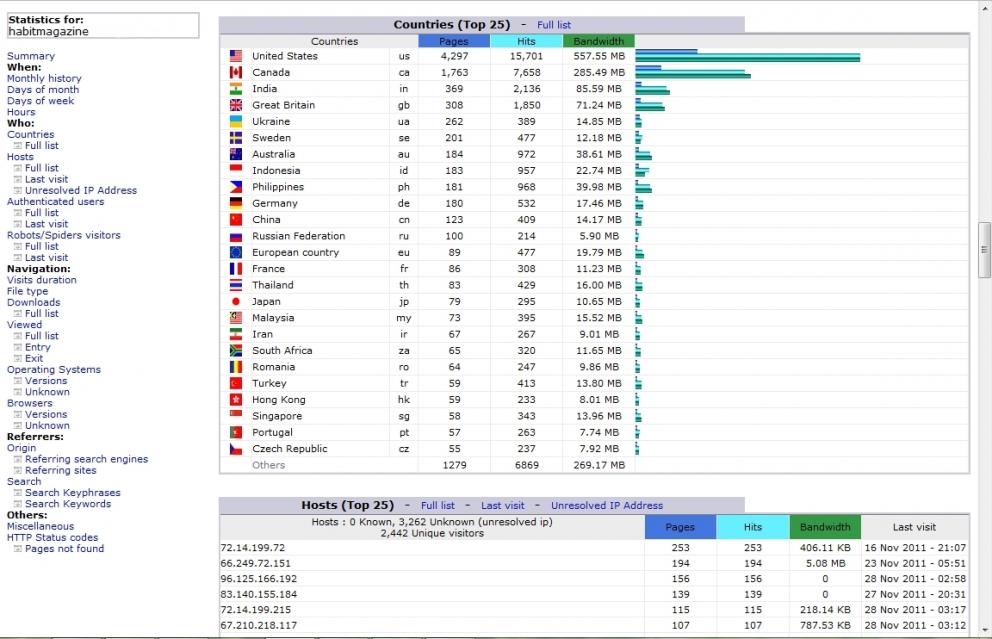
Task: Open the Origin referrers link
Action: coord(22,448)
